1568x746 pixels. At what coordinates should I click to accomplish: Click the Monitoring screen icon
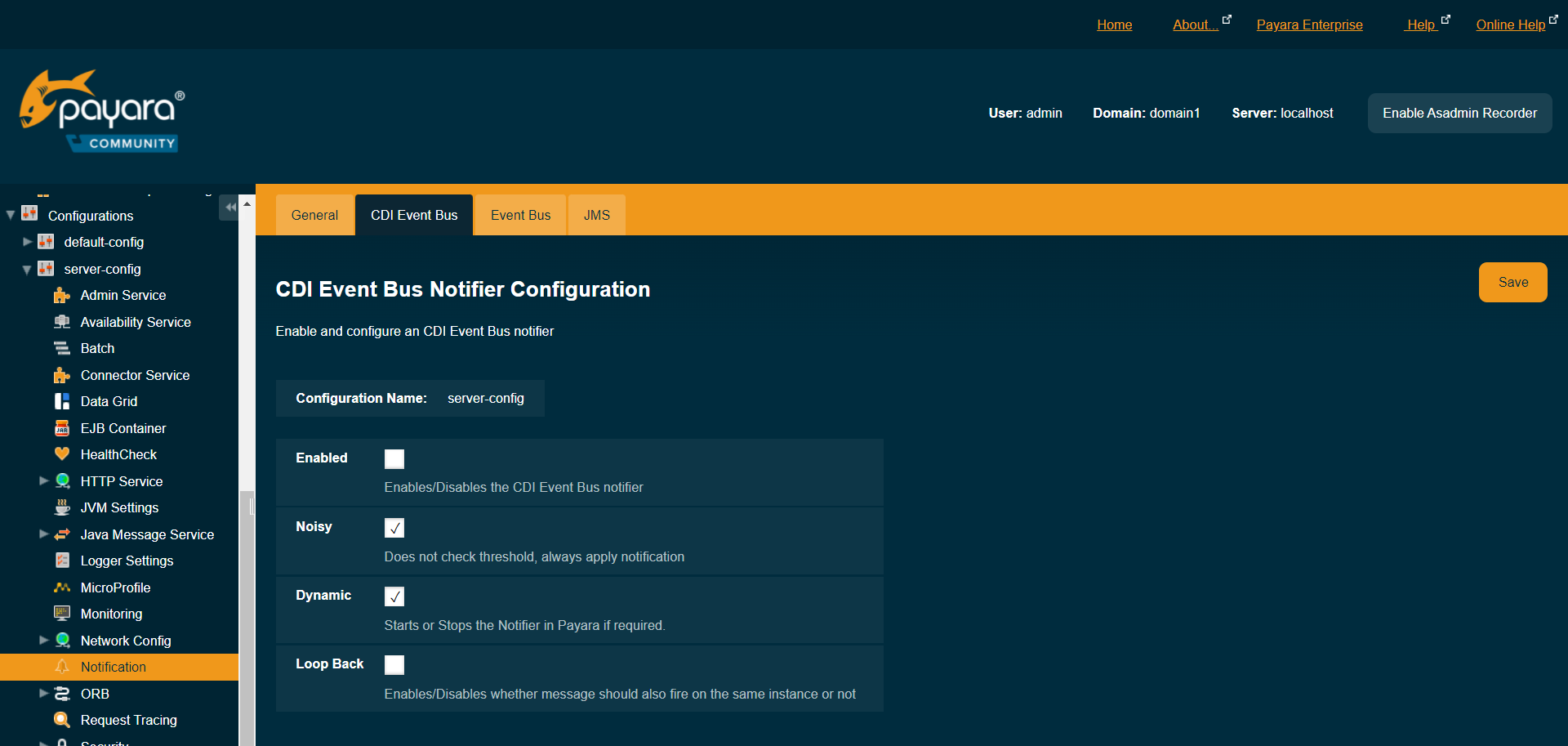point(62,614)
